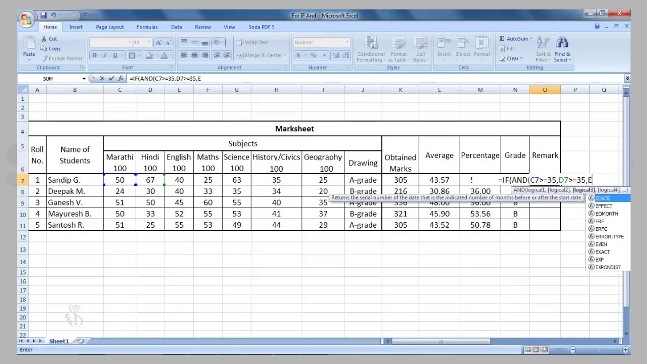Select the Sheet1 tab
647x364 pixels.
click(59, 341)
